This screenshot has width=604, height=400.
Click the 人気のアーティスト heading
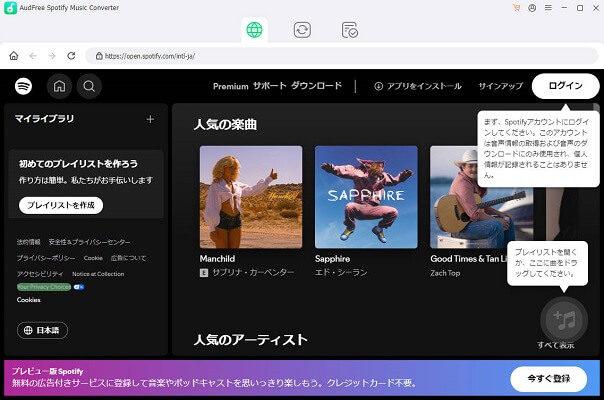coord(251,339)
